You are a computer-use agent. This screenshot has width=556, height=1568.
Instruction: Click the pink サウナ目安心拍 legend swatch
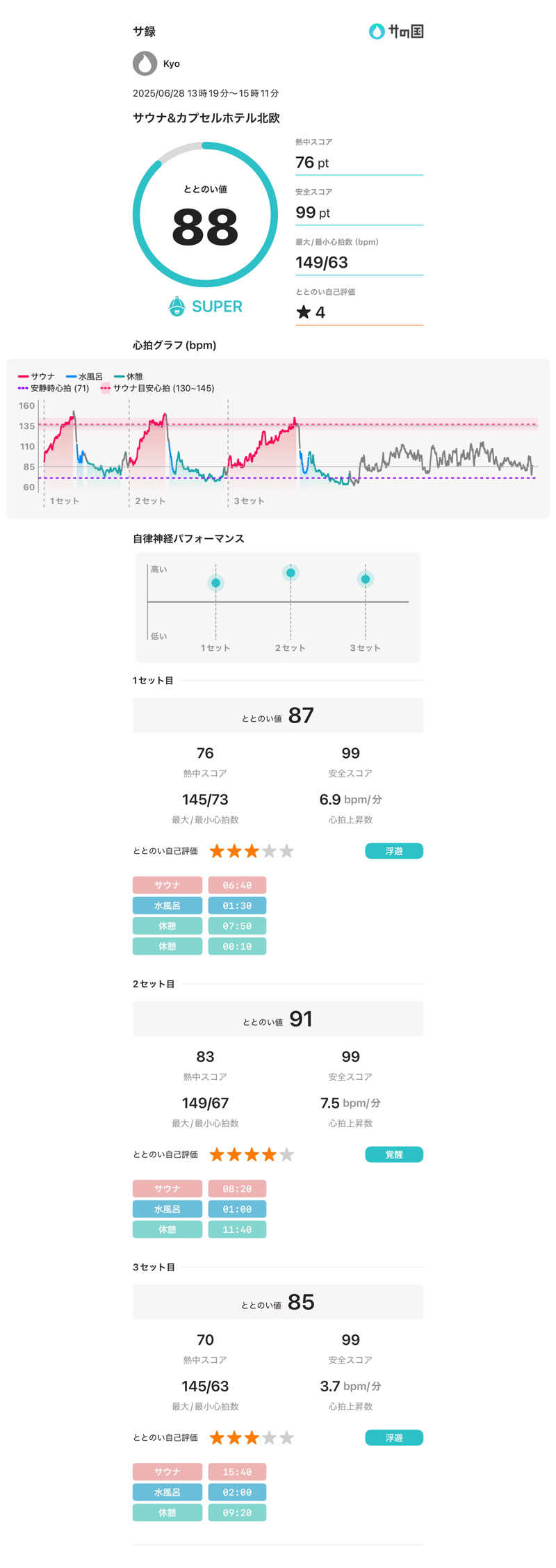point(106,389)
